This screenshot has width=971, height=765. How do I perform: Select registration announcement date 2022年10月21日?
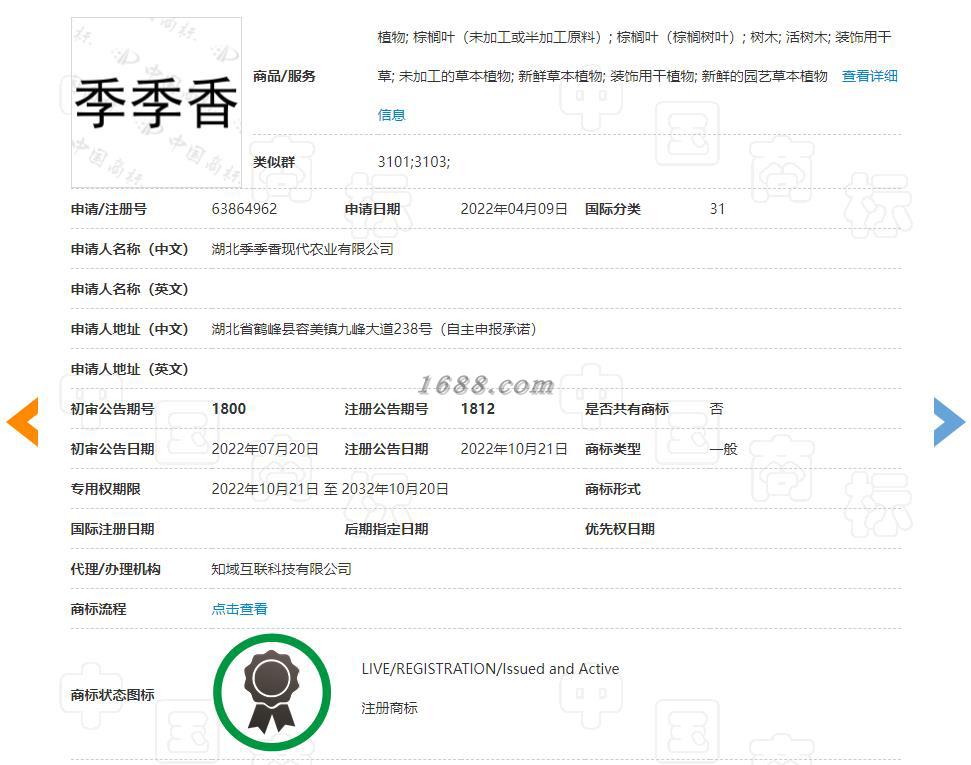click(514, 449)
